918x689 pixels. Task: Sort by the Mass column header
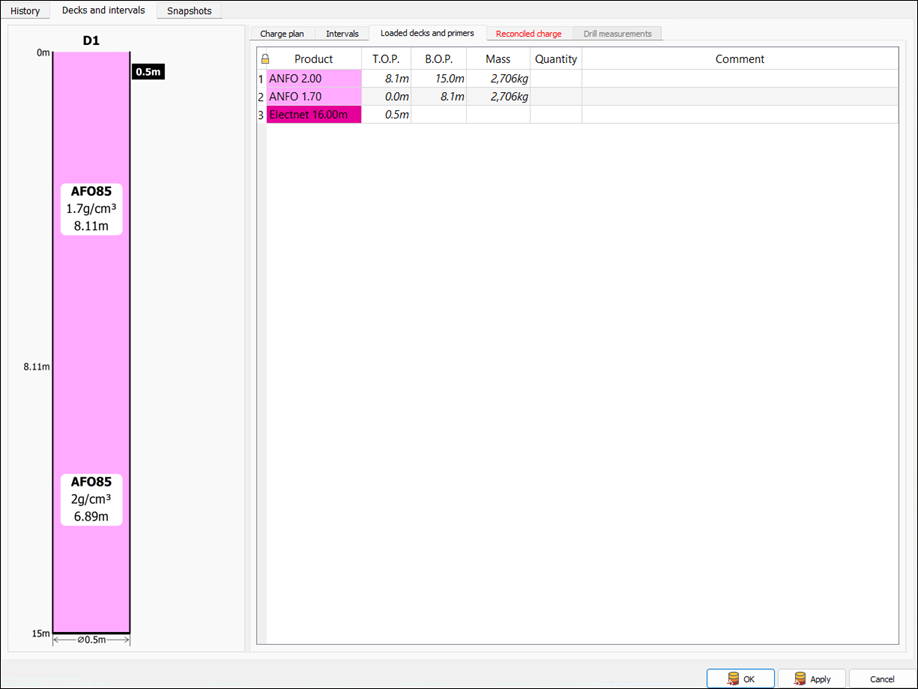498,59
